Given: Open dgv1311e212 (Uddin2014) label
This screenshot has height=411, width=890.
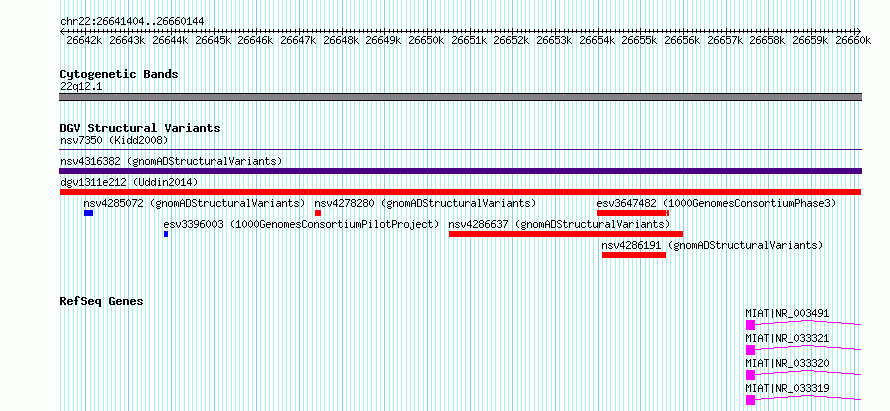Looking at the screenshot, I should (x=129, y=182).
